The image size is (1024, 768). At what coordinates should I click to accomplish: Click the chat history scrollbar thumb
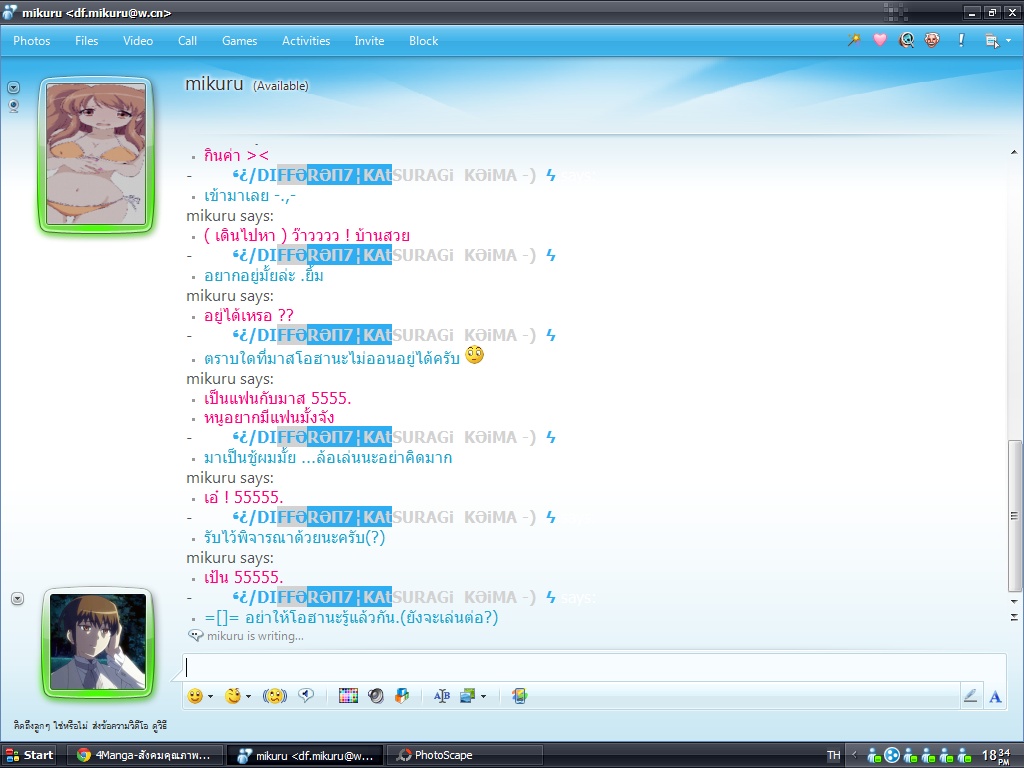click(x=1014, y=515)
